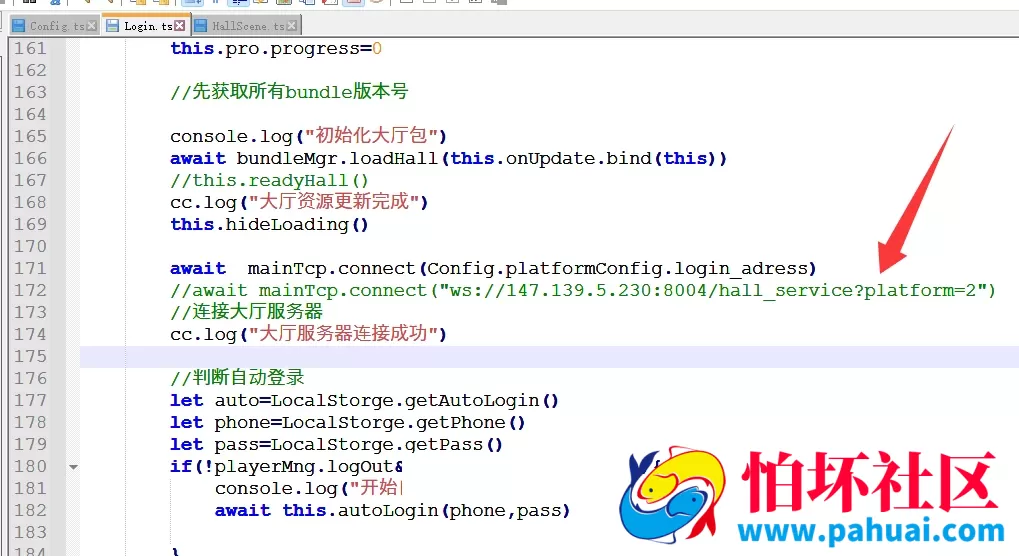Click Config.platformConfig.login_adress argument
Viewport: 1019px width, 556px height.
tap(617, 269)
